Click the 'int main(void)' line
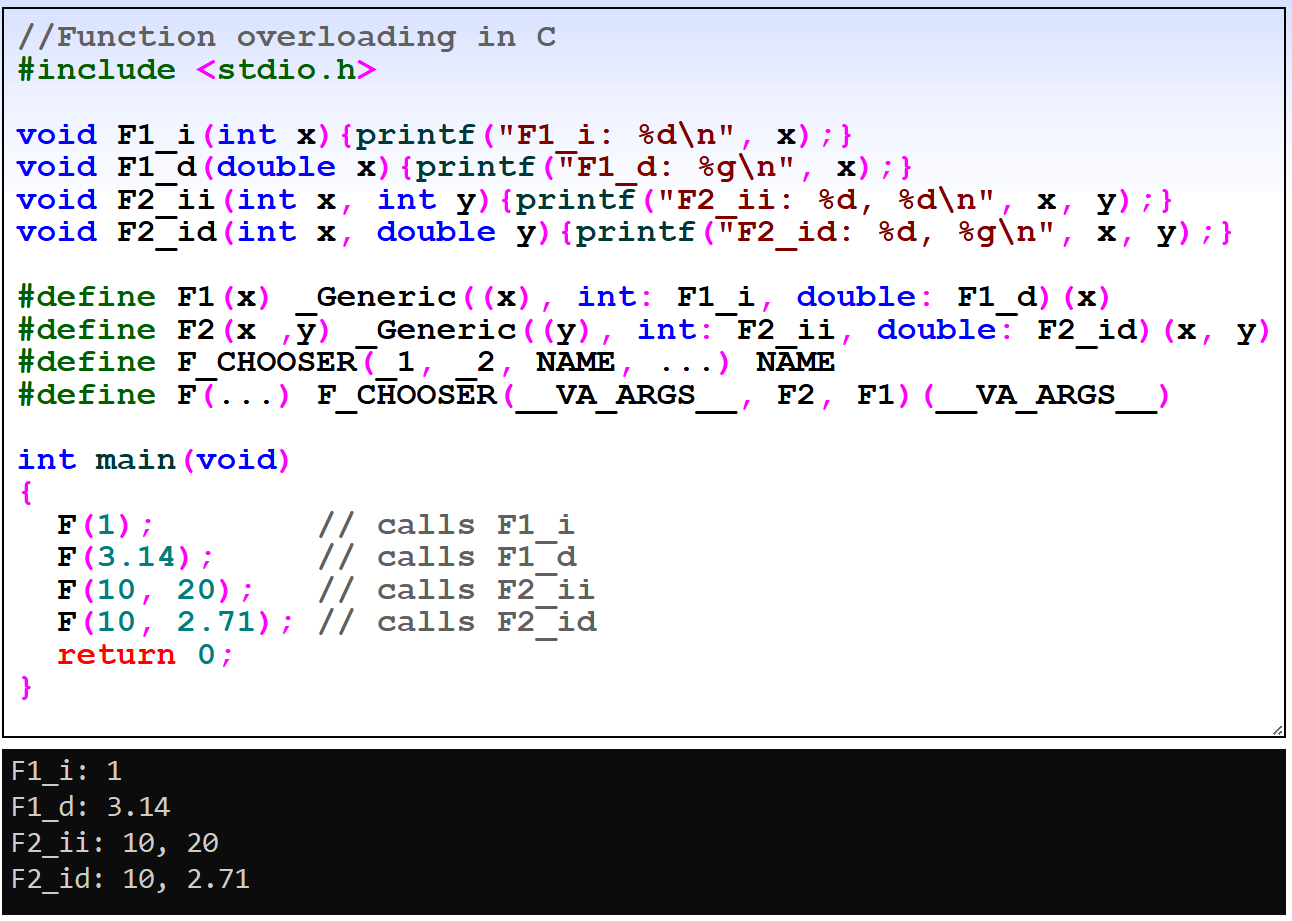This screenshot has width=1292, height=921. pos(154,460)
